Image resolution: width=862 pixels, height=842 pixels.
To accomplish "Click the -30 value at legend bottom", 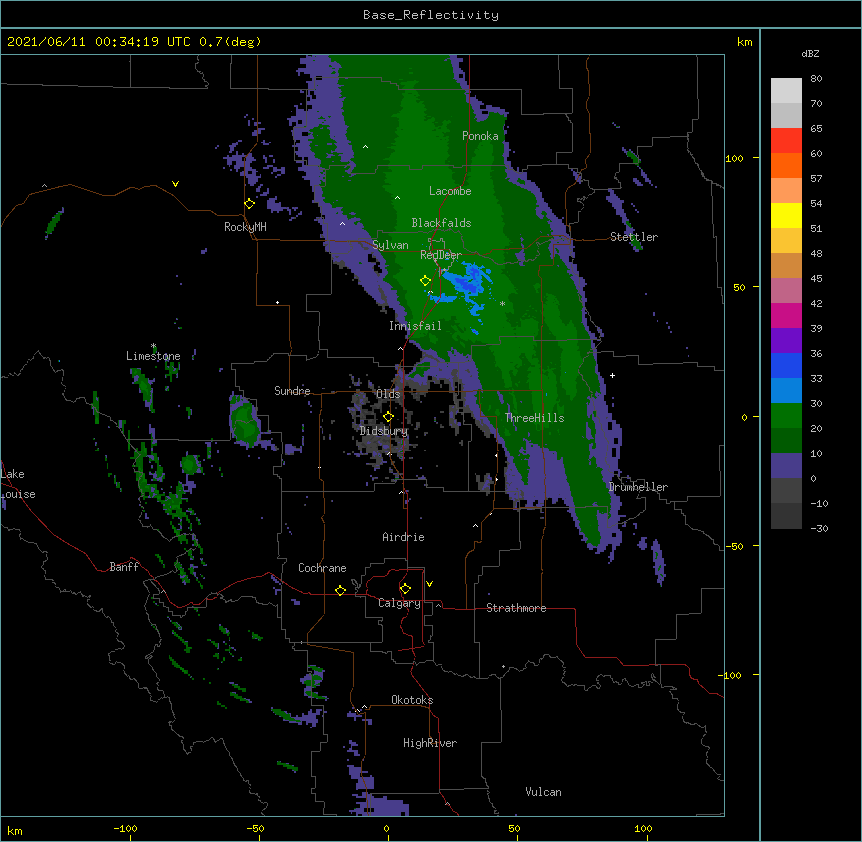I will (x=819, y=528).
